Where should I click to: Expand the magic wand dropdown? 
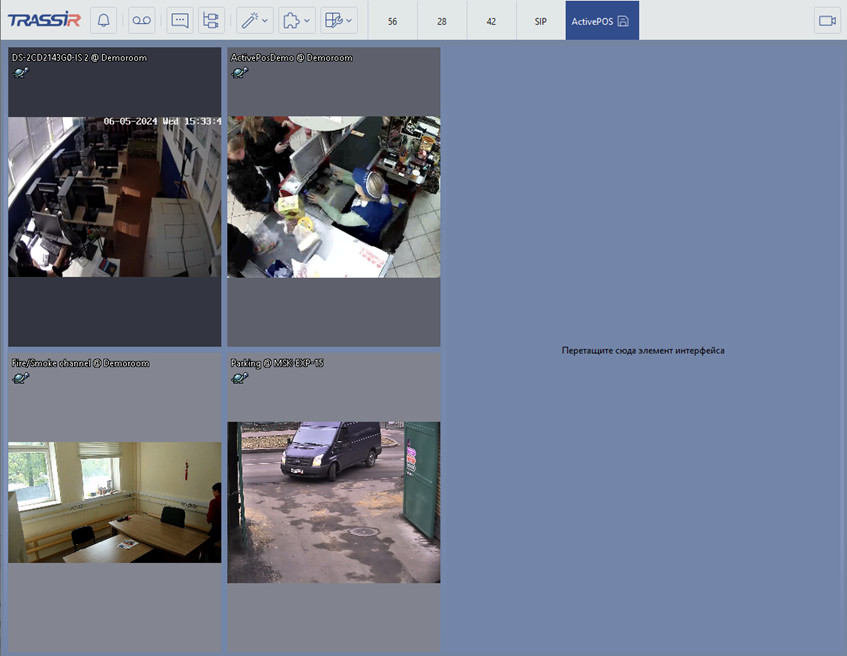coord(254,20)
